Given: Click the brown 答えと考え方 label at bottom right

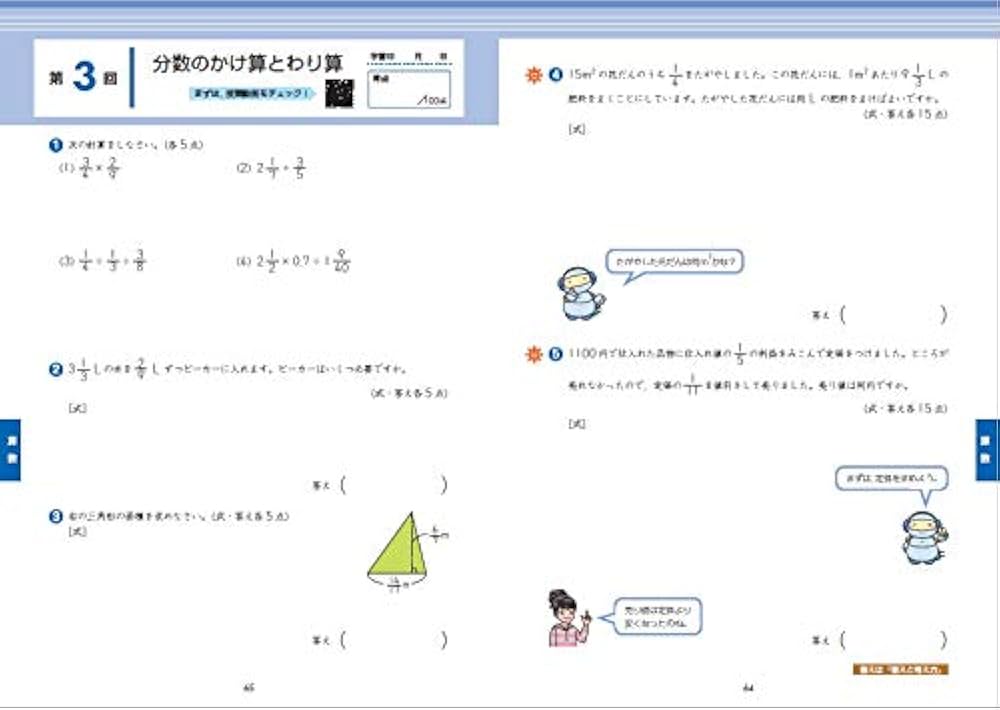Looking at the screenshot, I should pyautogui.click(x=901, y=669).
